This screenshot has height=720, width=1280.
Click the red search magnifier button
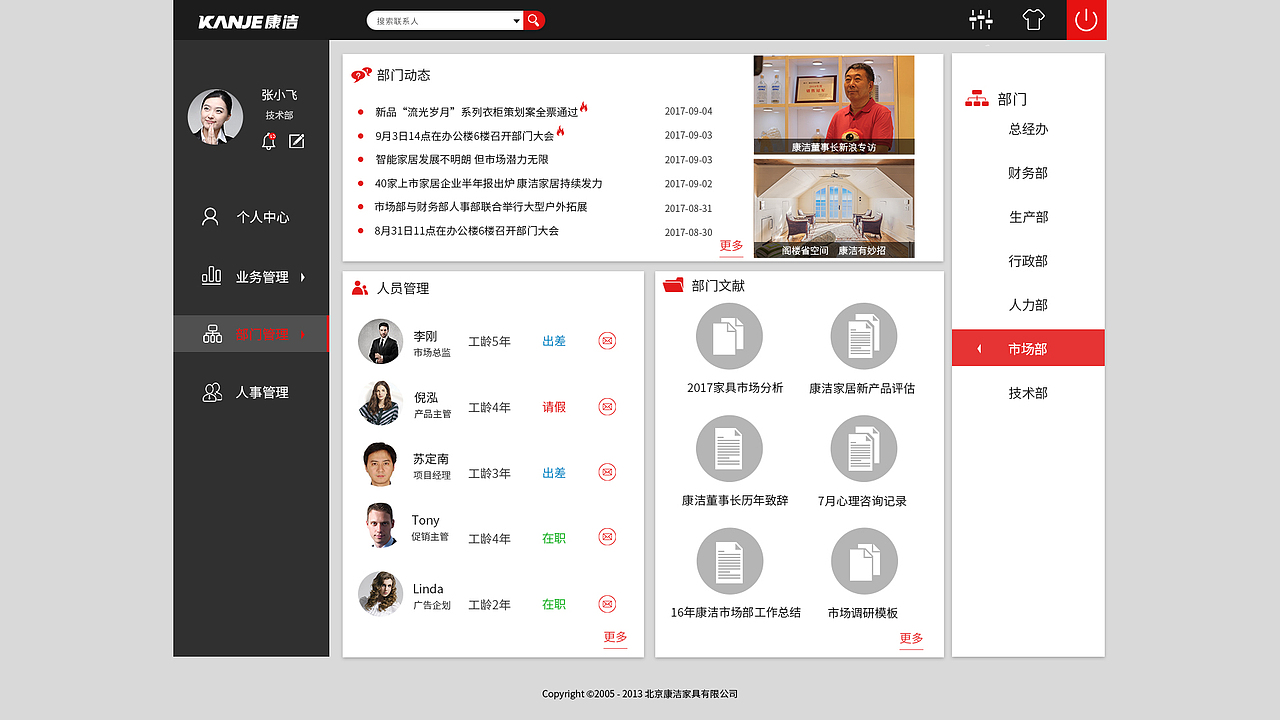point(533,20)
